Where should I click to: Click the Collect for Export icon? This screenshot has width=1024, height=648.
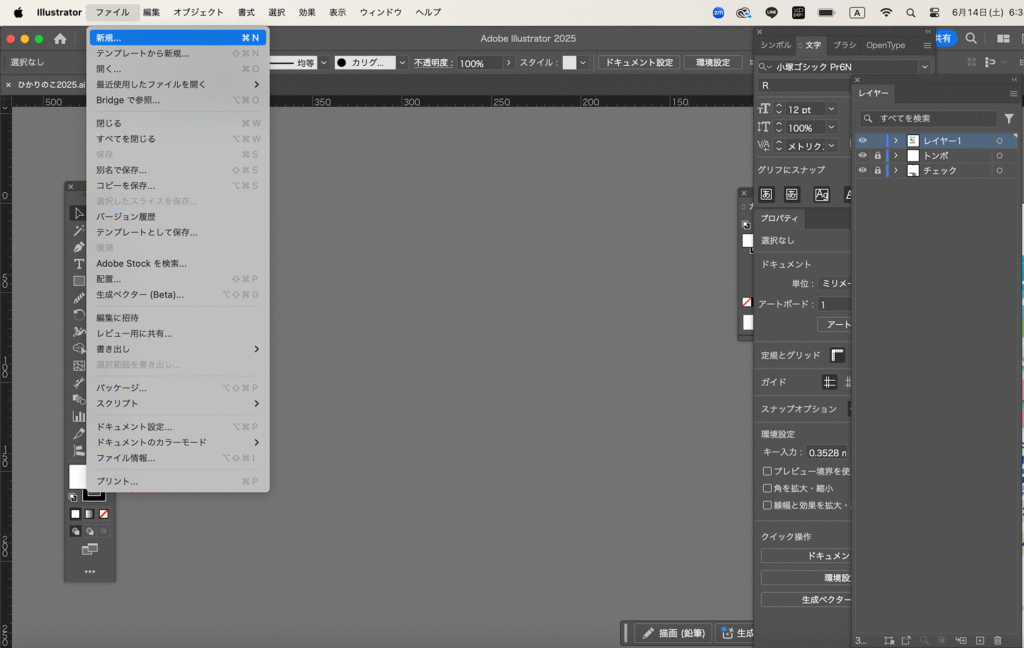[x=906, y=641]
